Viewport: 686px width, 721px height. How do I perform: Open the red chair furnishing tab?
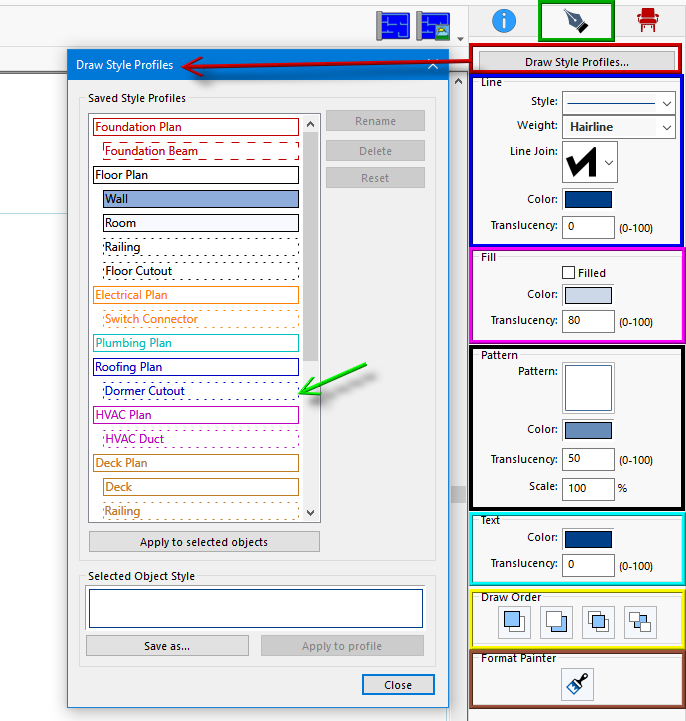click(647, 20)
